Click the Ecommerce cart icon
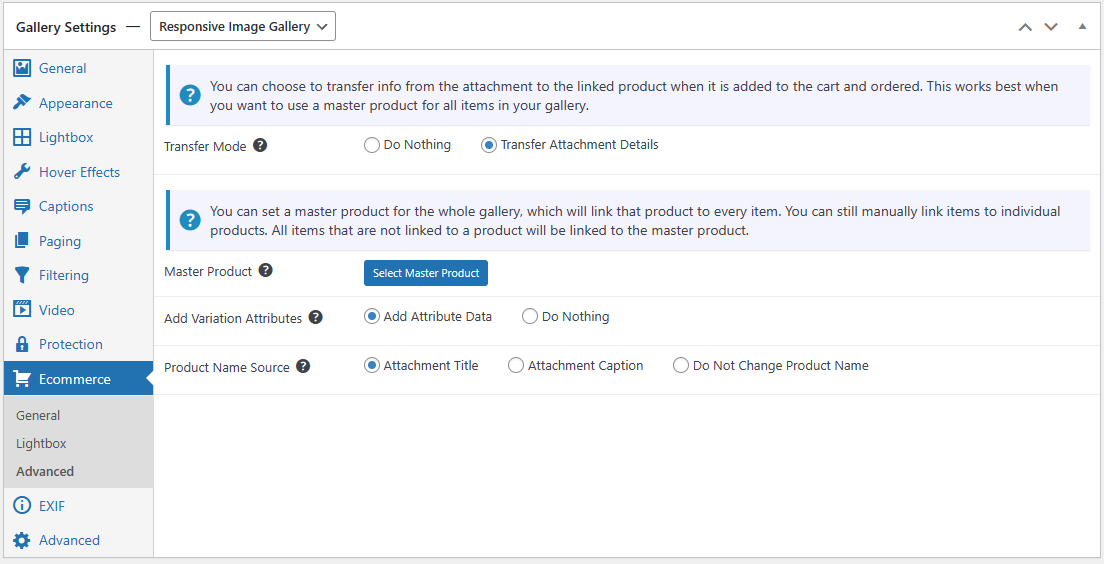 [x=22, y=379]
